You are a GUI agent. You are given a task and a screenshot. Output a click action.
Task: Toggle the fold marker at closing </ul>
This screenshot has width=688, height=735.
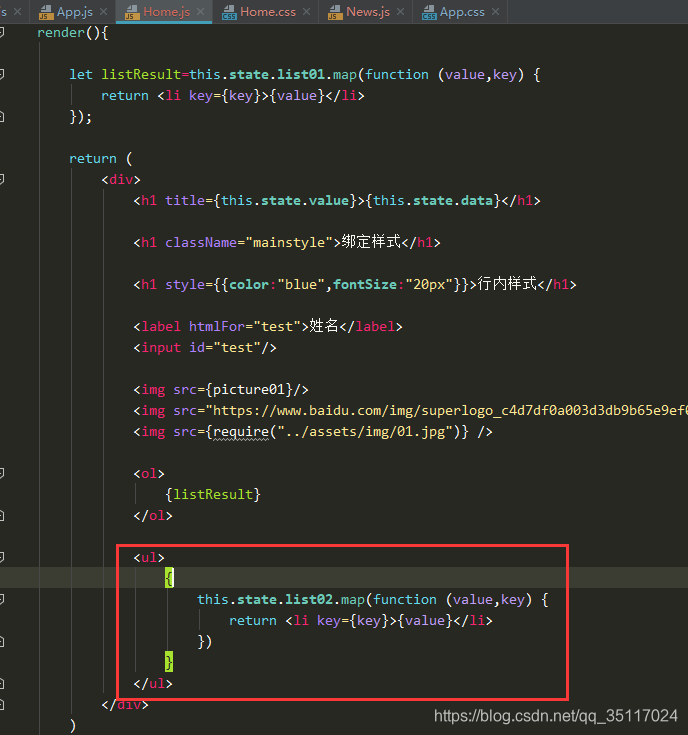[x=2, y=683]
